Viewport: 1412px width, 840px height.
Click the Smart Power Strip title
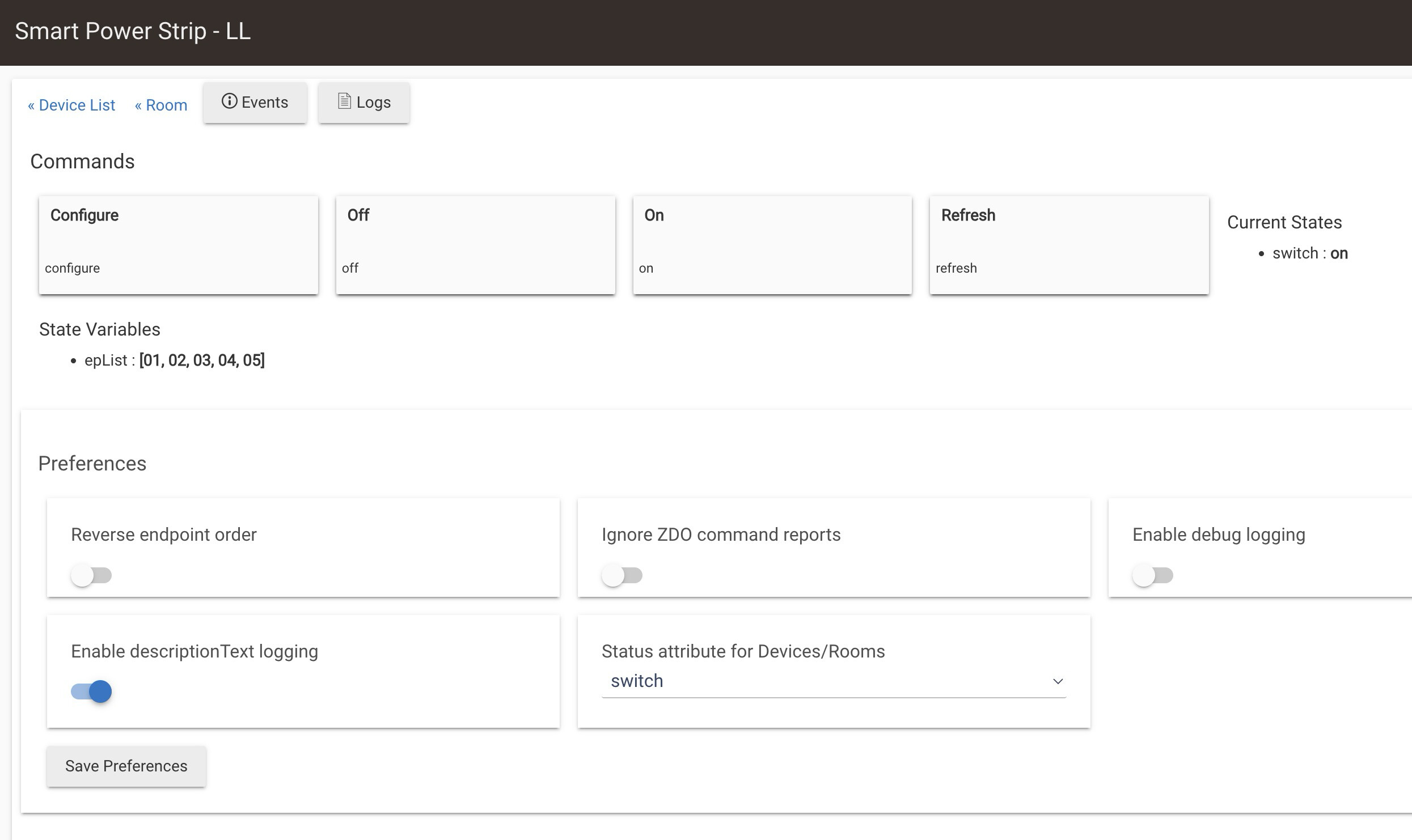point(133,31)
